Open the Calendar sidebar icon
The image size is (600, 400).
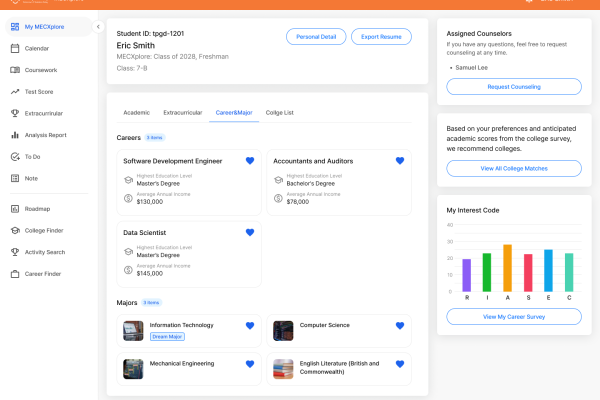click(15, 48)
